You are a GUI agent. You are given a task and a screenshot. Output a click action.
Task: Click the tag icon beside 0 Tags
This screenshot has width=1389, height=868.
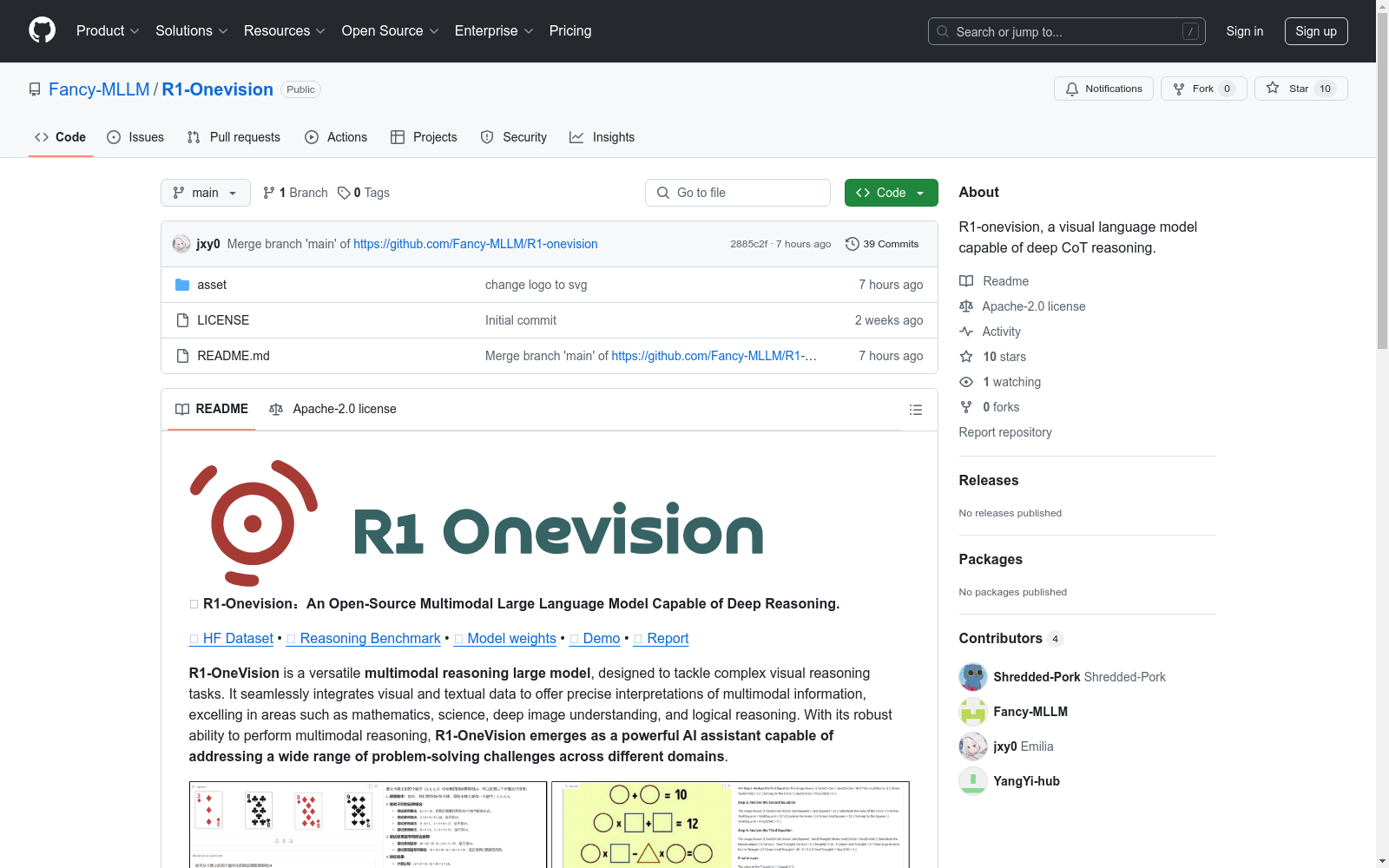(344, 193)
